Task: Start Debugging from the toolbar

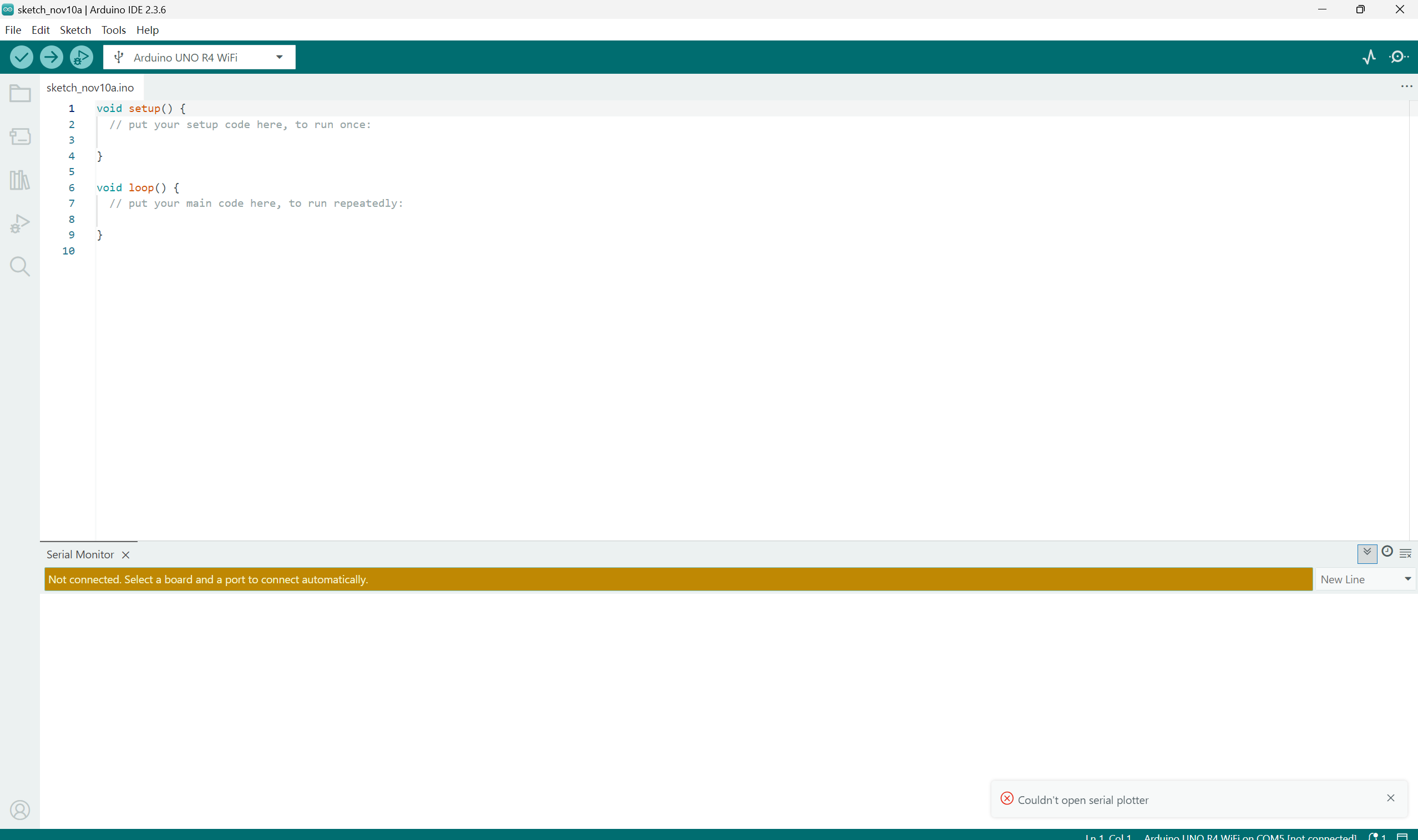Action: pos(82,57)
